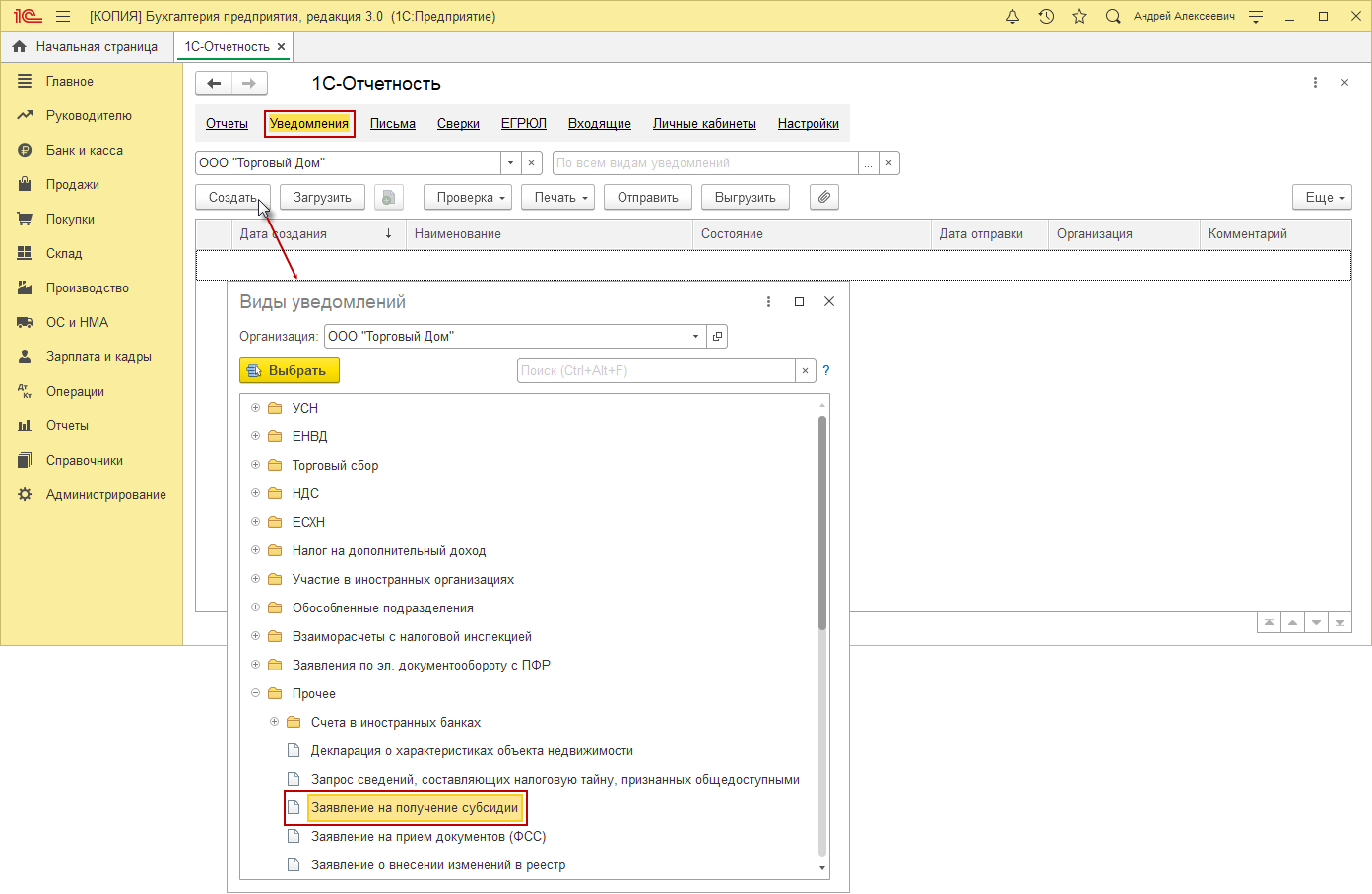
Task: Open the history clock icon
Action: click(x=1046, y=16)
